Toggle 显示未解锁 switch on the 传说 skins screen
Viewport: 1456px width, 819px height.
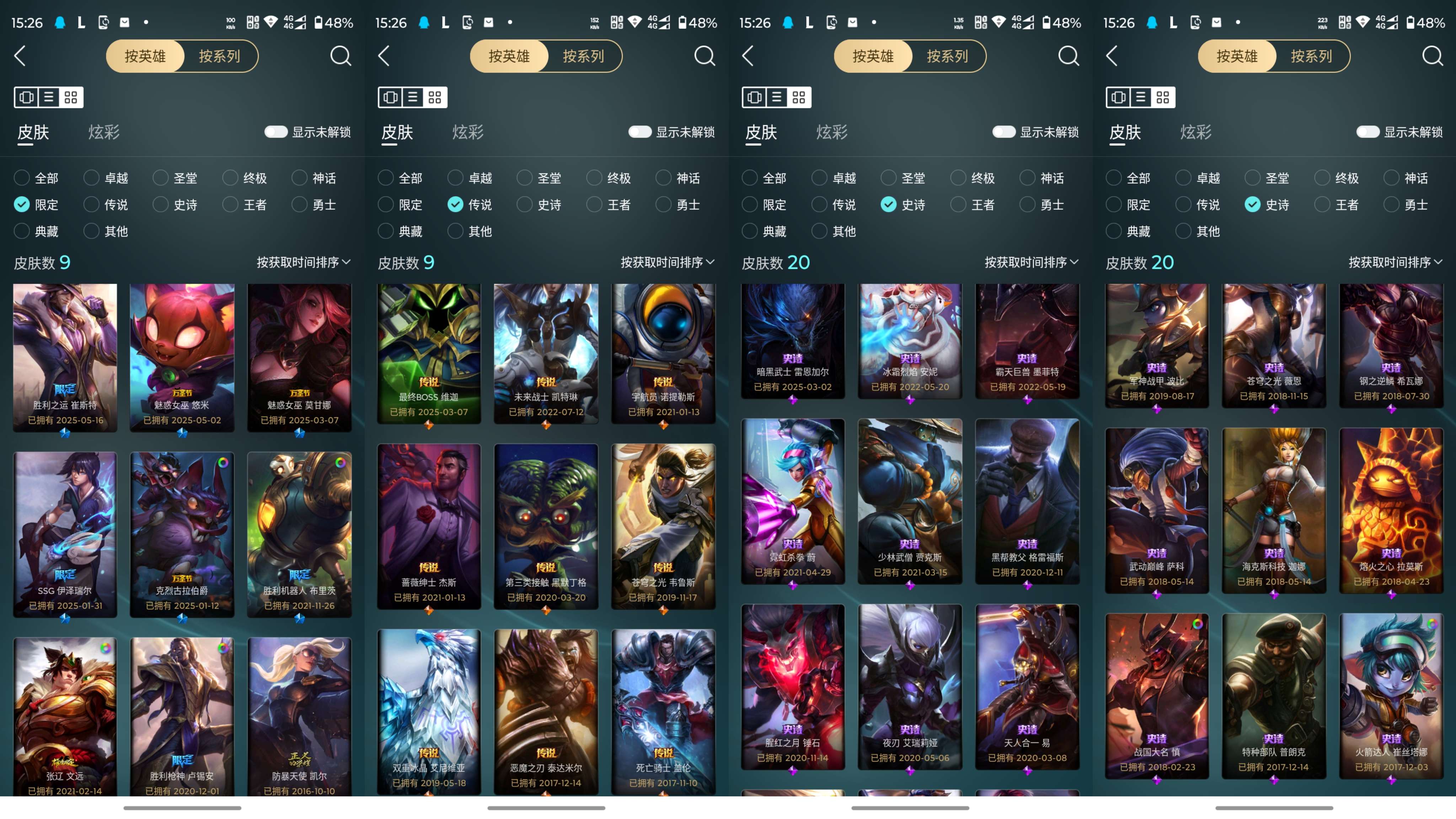coord(641,132)
